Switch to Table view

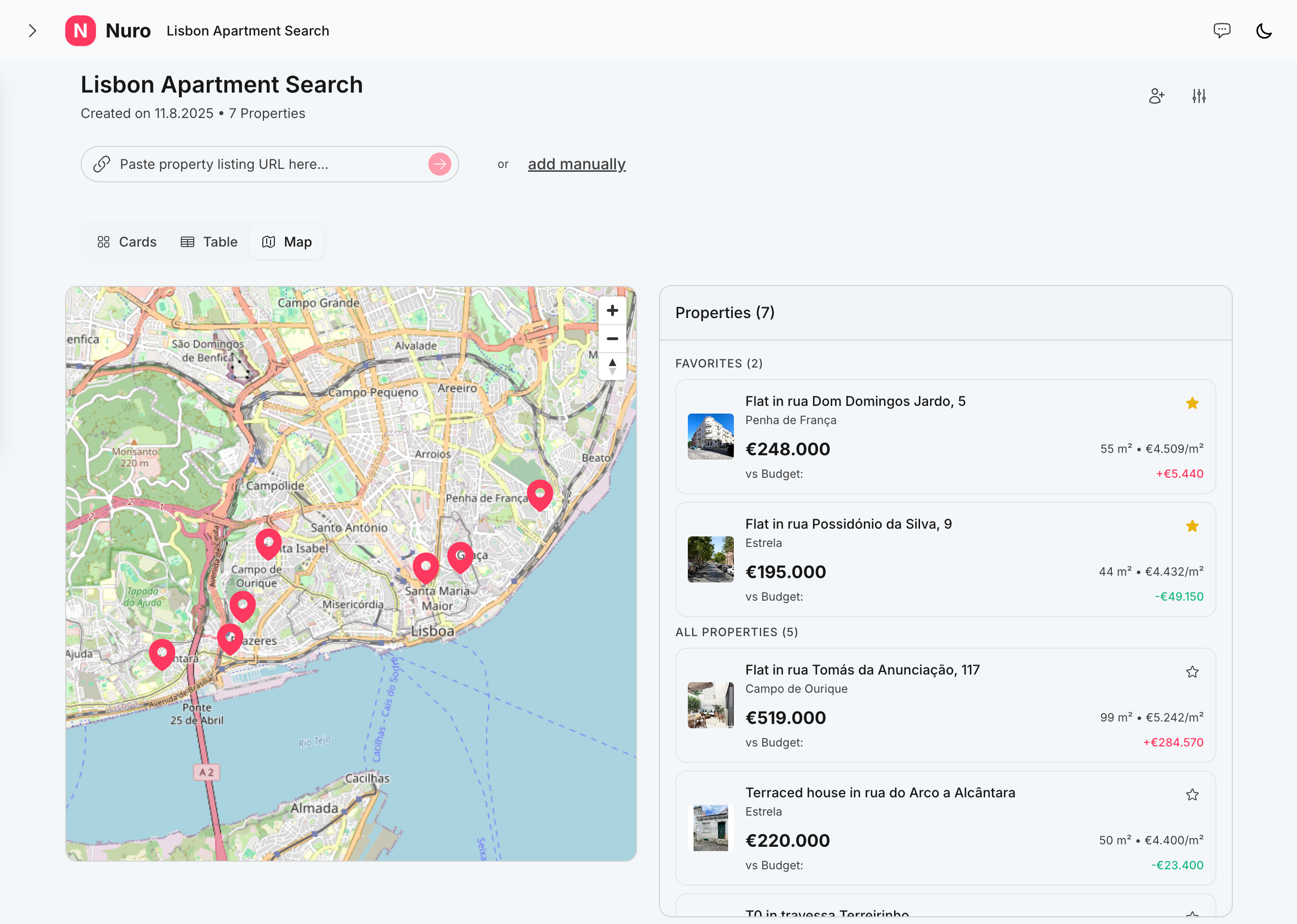(x=209, y=242)
